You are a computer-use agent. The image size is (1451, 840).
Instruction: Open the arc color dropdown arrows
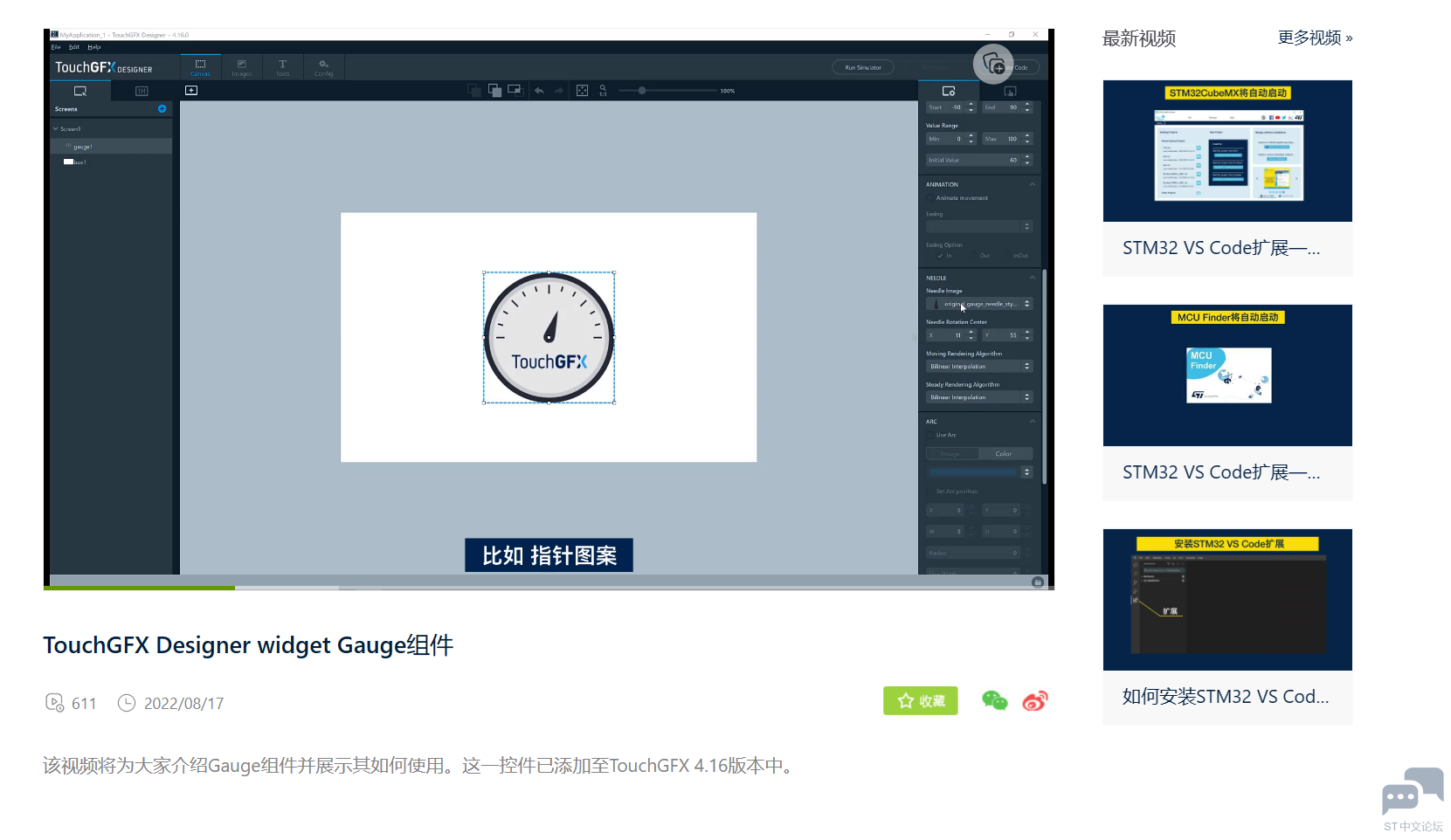pos(1027,472)
